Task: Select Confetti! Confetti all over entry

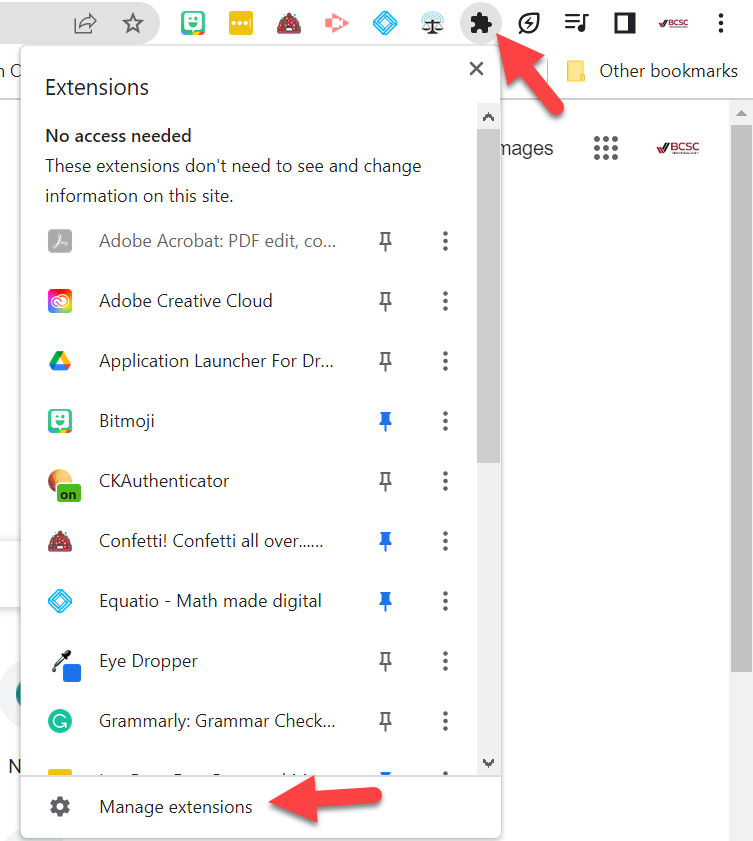Action: pyautogui.click(x=211, y=541)
